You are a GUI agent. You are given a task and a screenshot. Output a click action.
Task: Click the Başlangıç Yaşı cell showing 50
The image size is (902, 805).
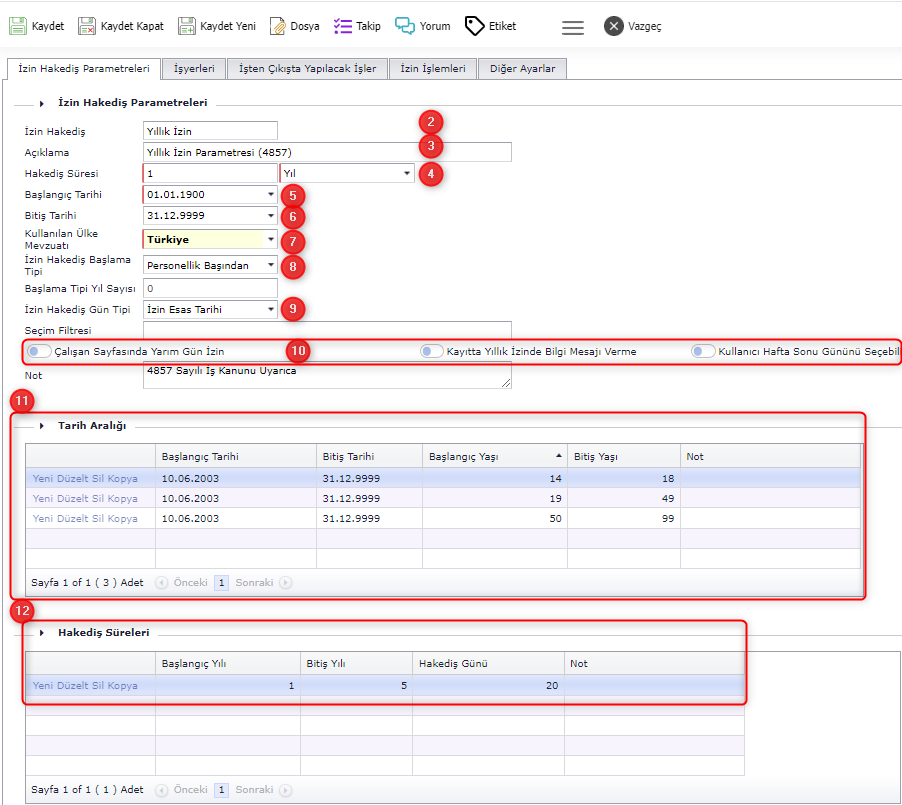495,519
